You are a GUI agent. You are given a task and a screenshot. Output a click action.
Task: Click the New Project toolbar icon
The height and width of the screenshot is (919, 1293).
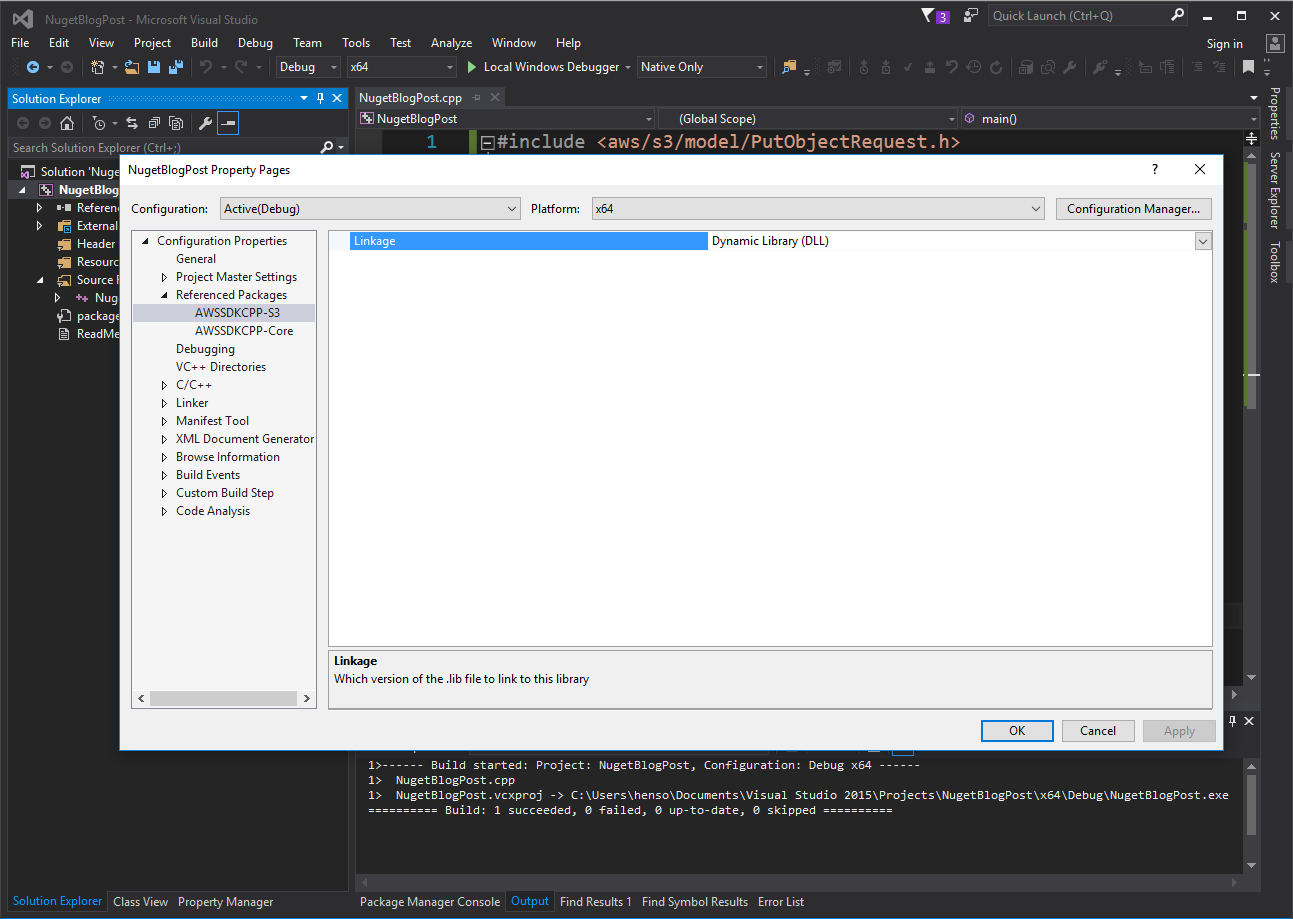tap(98, 67)
